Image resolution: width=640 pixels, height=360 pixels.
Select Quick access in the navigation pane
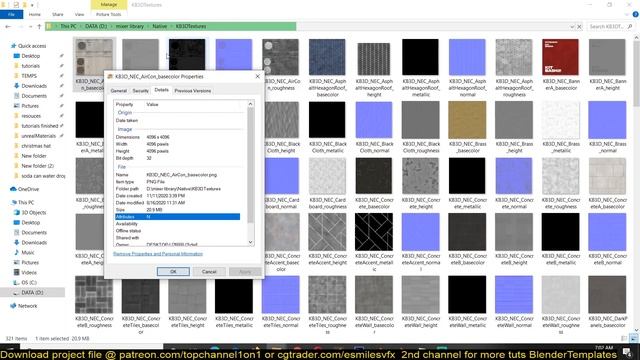tap(32, 46)
